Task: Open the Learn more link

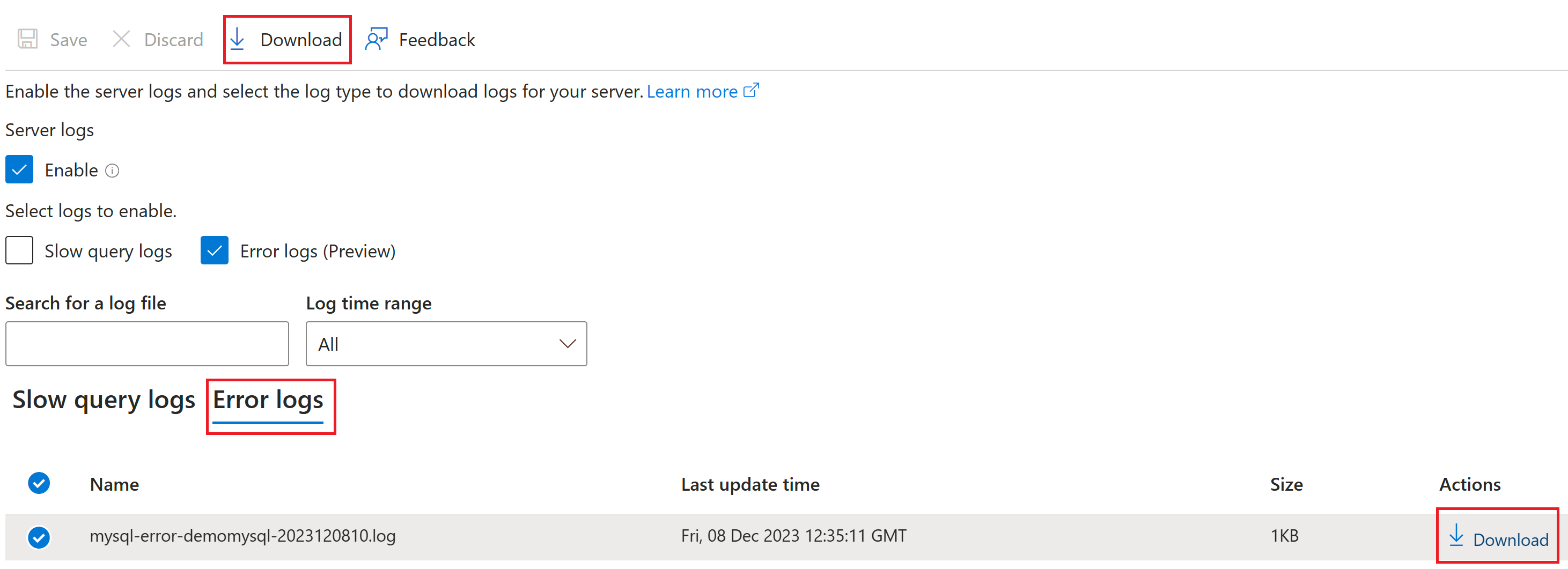Action: 692,91
